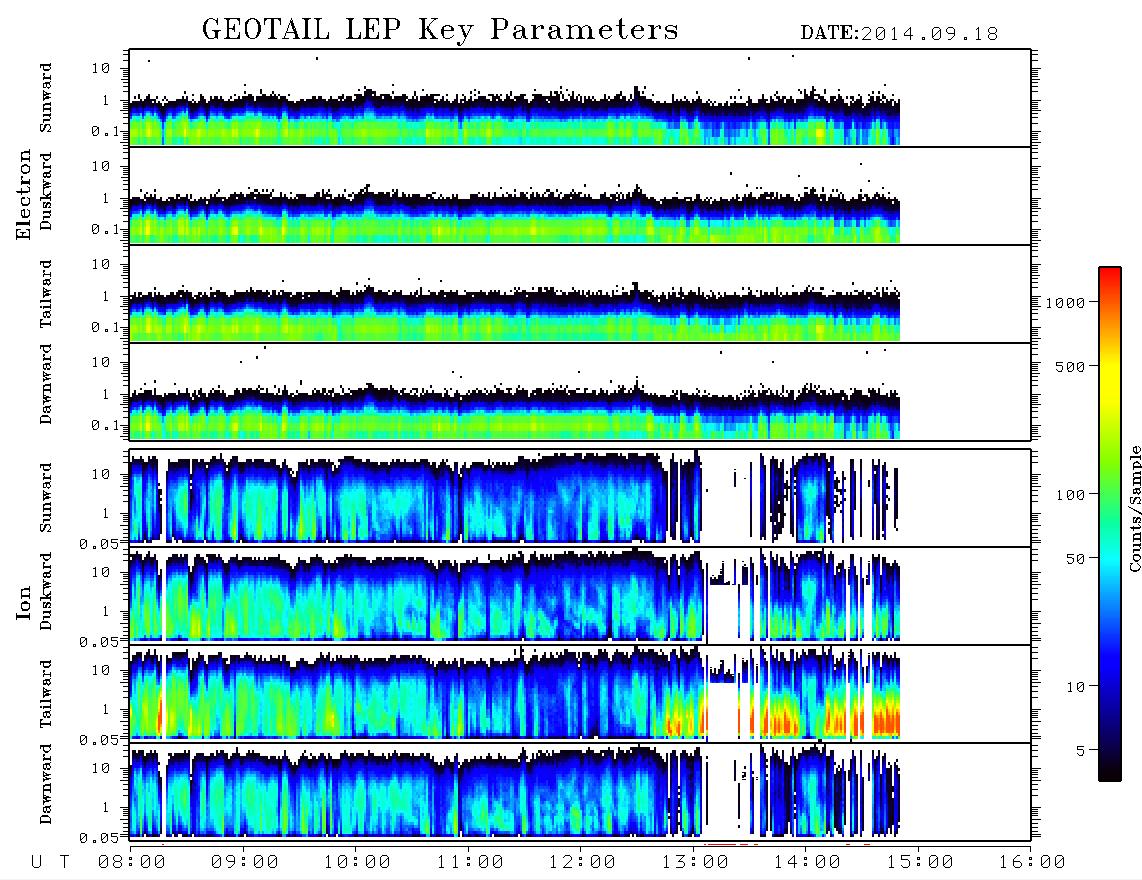1142x880 pixels.
Task: Click the '14:00' time tick label
Action: (x=807, y=863)
